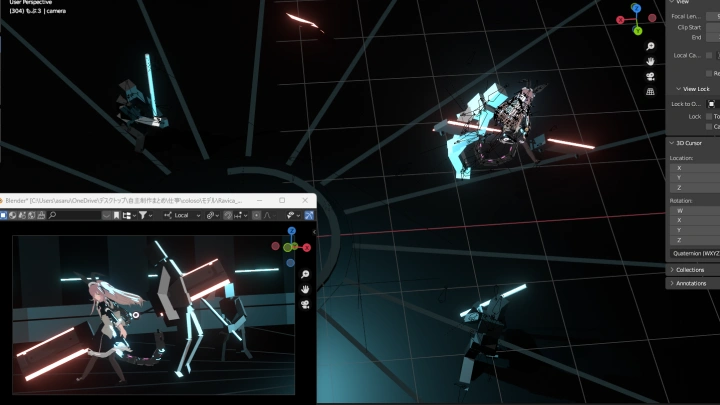Click the 3D Cursor Location Z field
This screenshot has width=720, height=405.
(695, 188)
